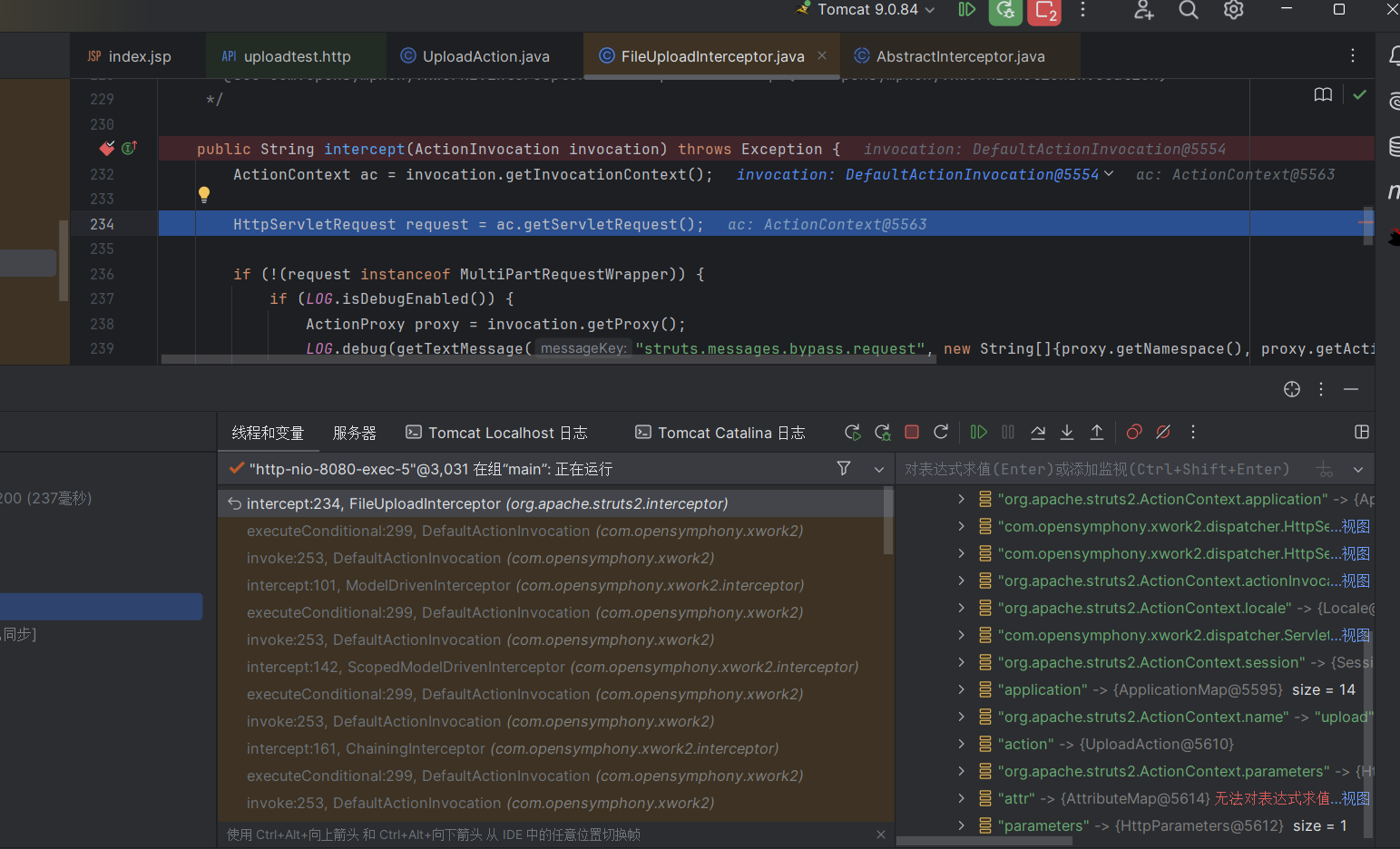Click the Update application icon
The height and width of the screenshot is (849, 1400).
click(941, 433)
